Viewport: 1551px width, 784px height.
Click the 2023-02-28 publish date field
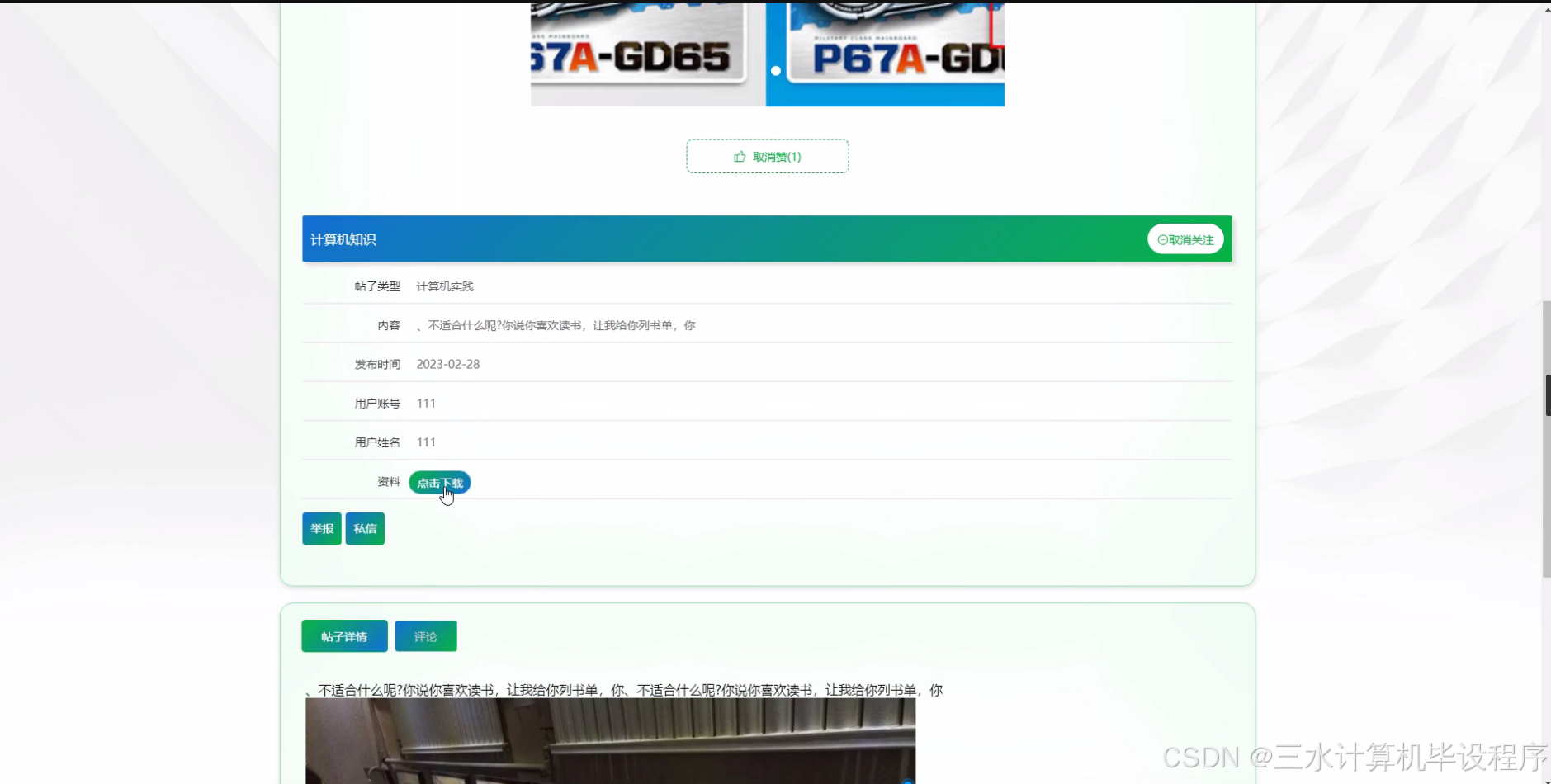coord(448,364)
